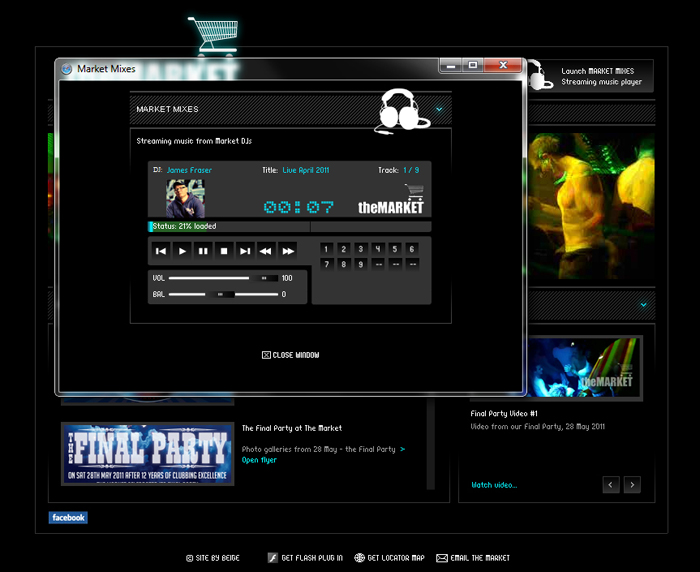Select track number 1
The height and width of the screenshot is (572, 700).
click(326, 249)
